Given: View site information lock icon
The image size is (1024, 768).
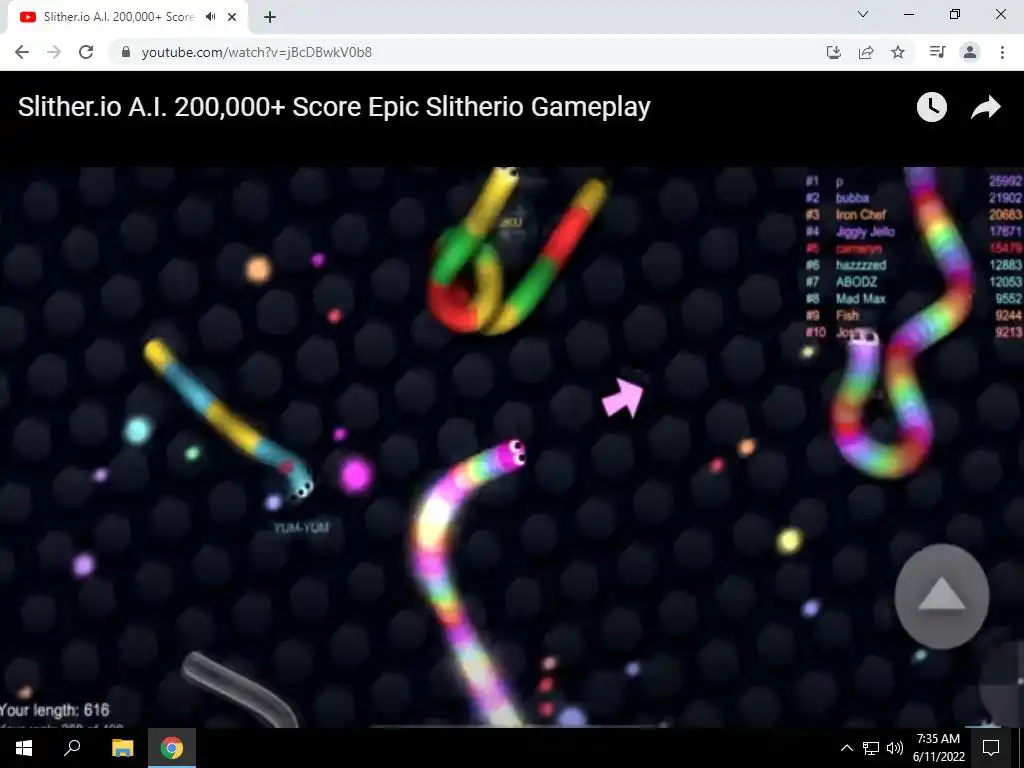Looking at the screenshot, I should tap(126, 52).
